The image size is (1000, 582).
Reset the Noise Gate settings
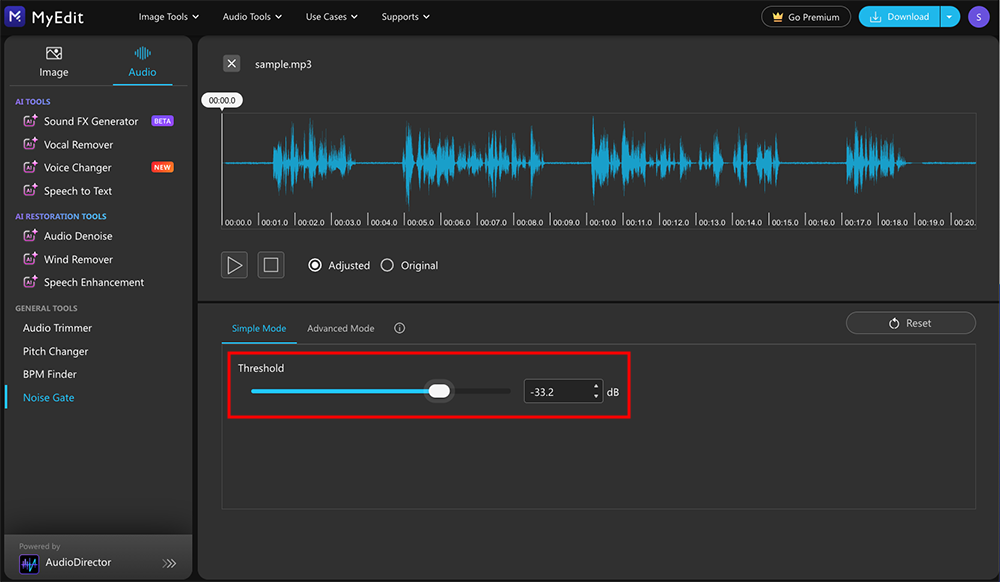(910, 322)
